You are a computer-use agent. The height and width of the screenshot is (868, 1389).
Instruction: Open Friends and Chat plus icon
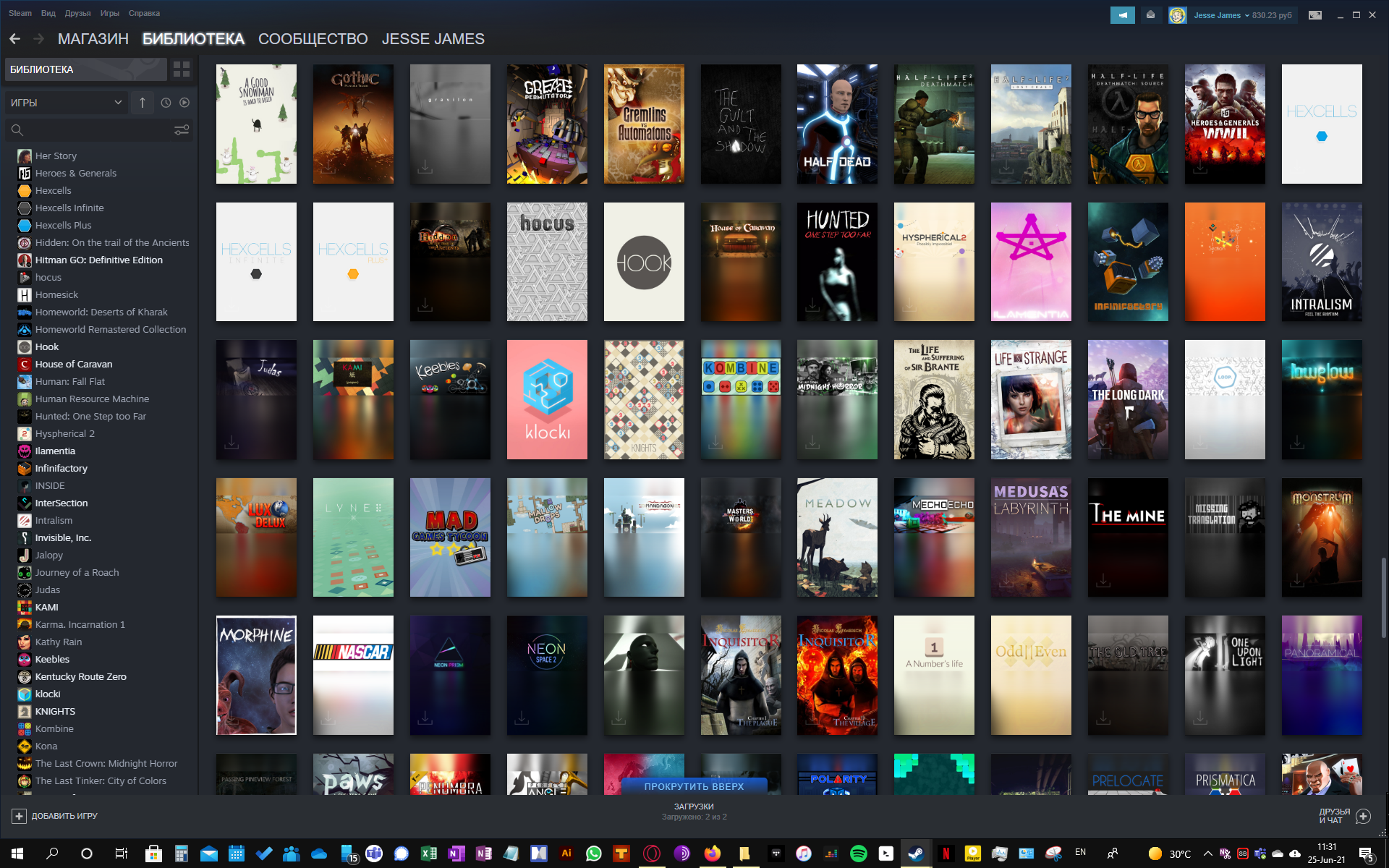1363,816
